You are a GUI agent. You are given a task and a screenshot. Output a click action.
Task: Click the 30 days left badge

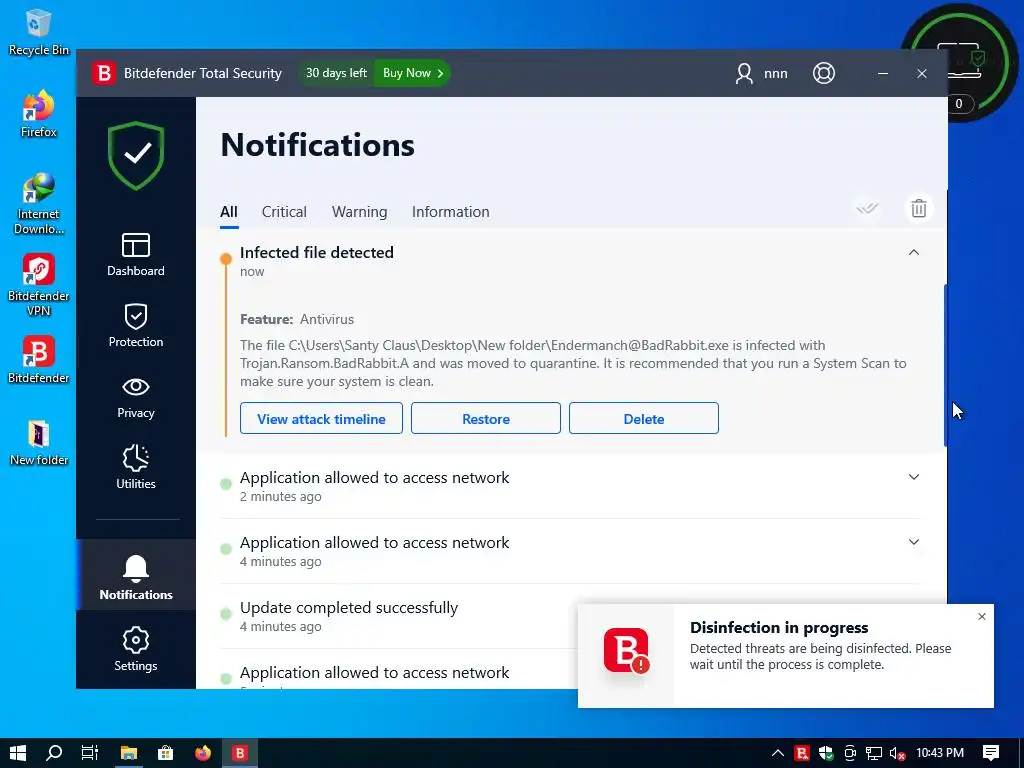pos(336,73)
